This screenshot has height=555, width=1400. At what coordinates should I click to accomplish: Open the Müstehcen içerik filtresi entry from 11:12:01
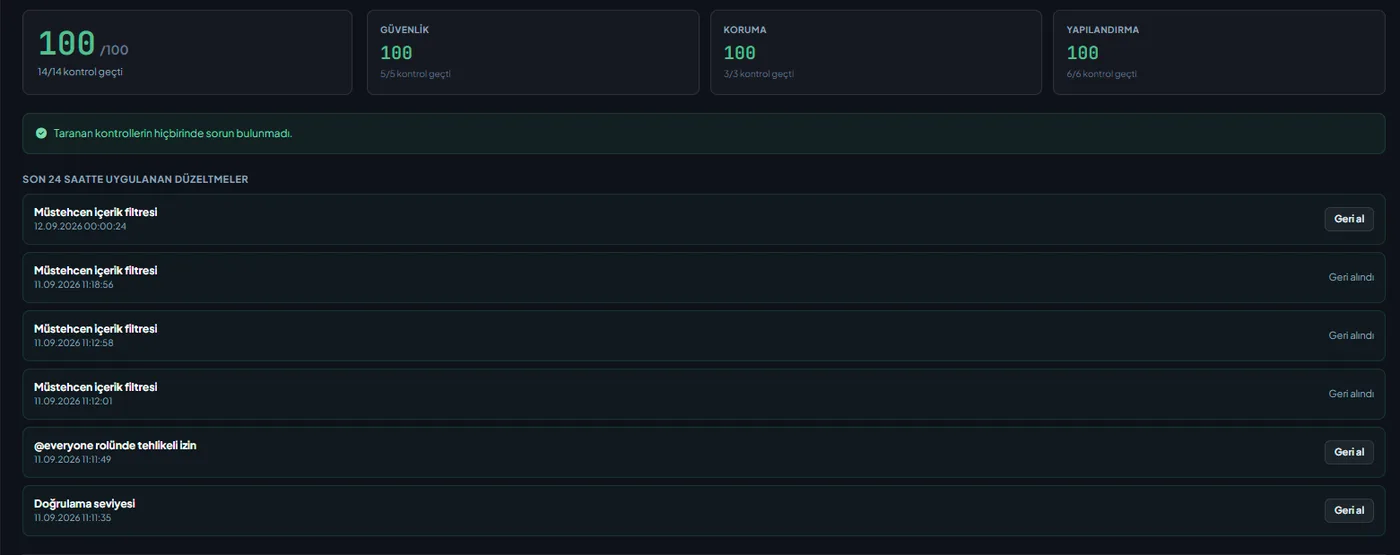(x=704, y=394)
